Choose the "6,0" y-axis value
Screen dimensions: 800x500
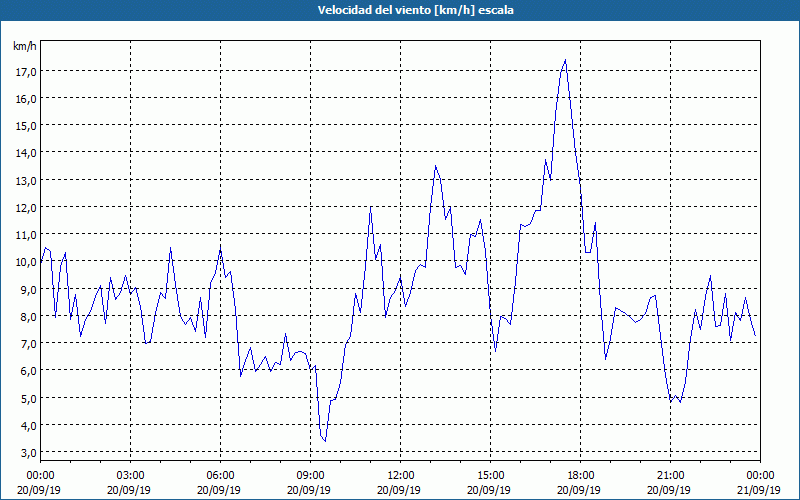29,371
